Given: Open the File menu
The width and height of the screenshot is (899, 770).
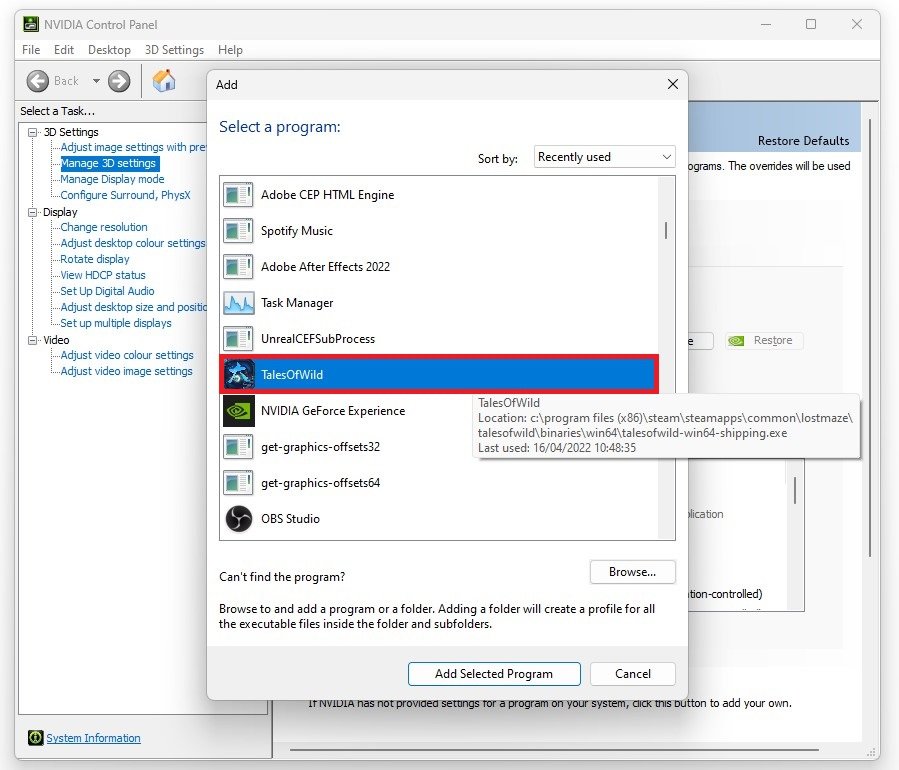Looking at the screenshot, I should [31, 50].
